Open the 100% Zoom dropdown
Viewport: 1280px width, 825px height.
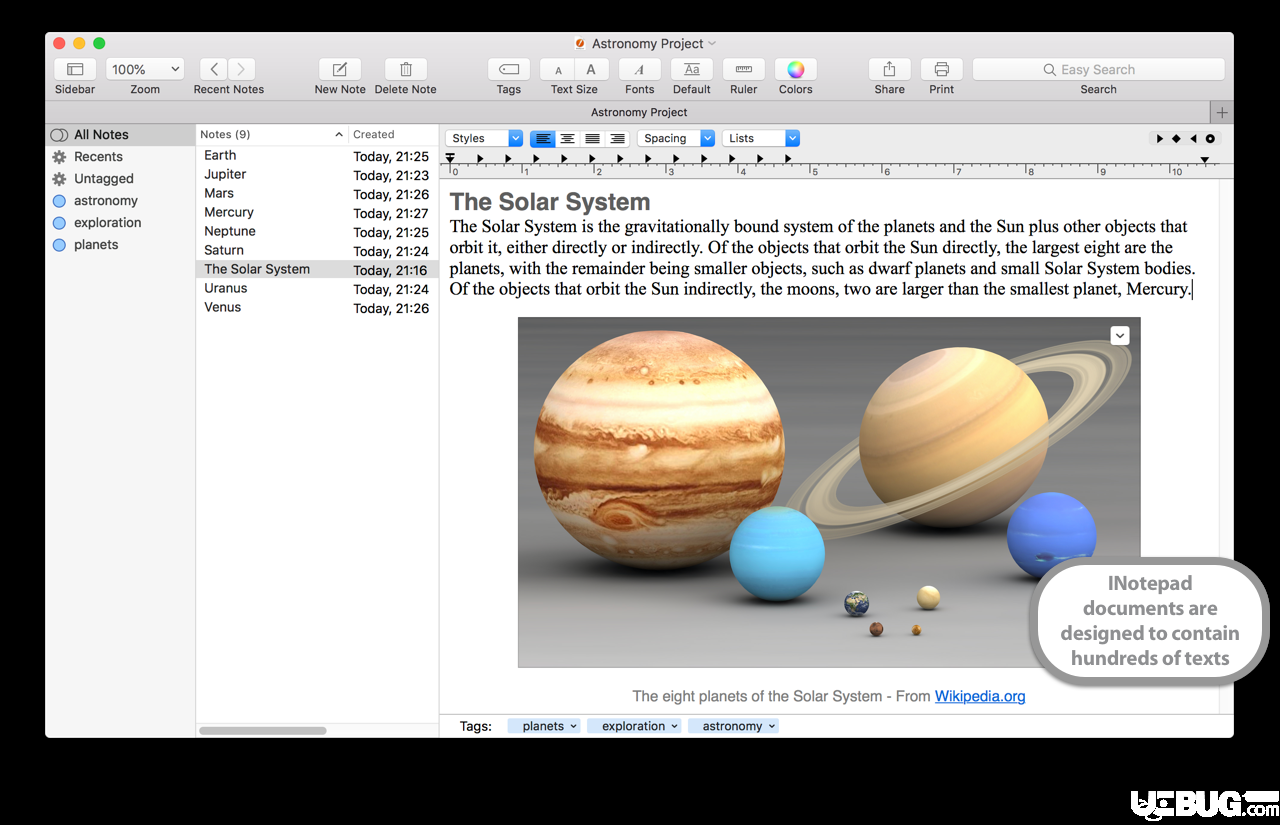point(145,69)
